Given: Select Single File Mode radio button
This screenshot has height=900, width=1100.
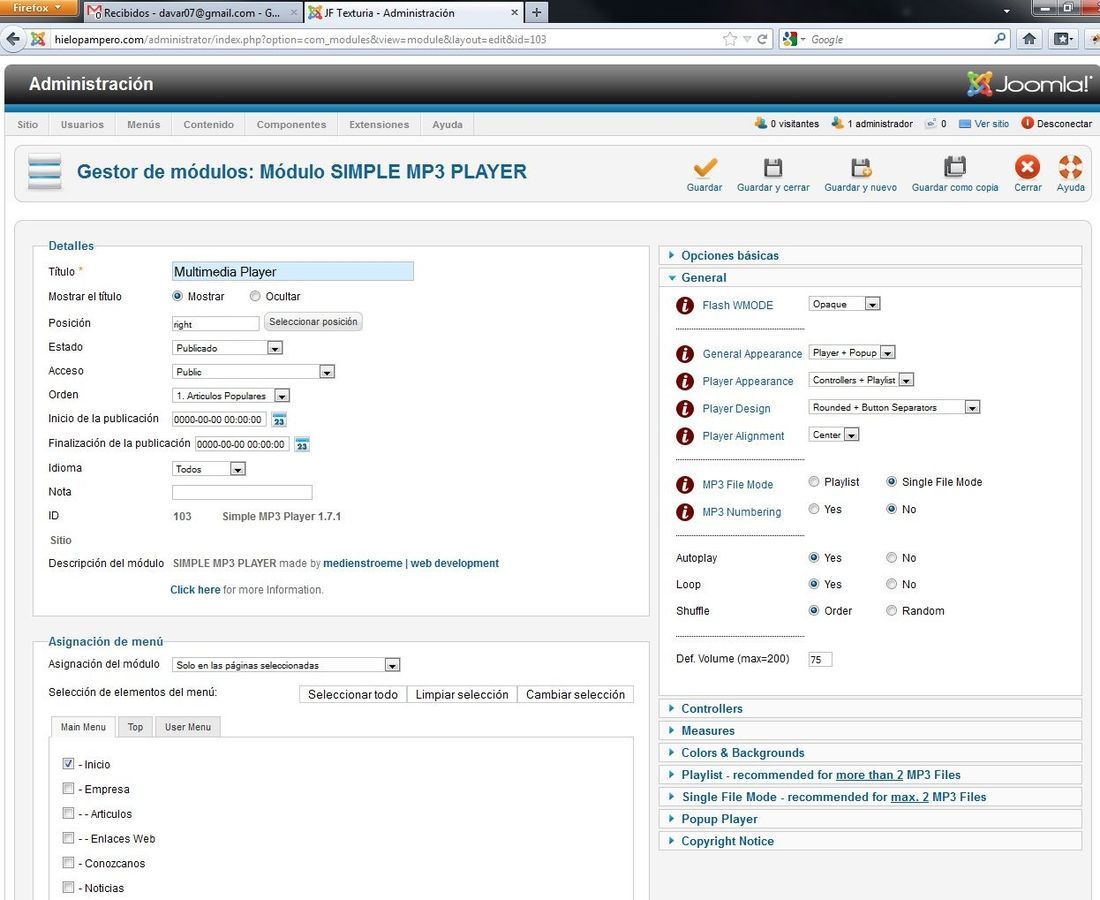Looking at the screenshot, I should tap(892, 482).
